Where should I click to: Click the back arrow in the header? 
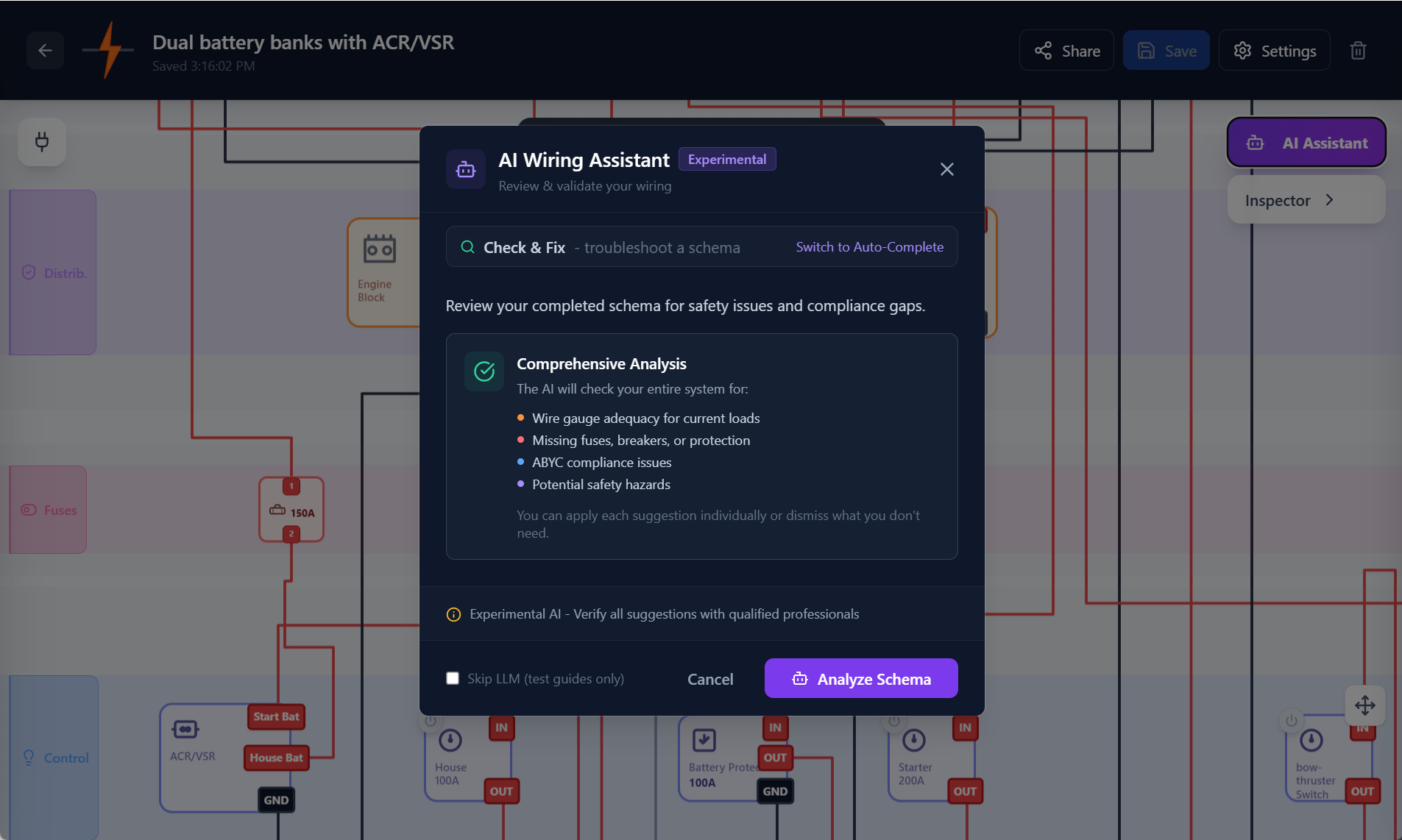45,50
